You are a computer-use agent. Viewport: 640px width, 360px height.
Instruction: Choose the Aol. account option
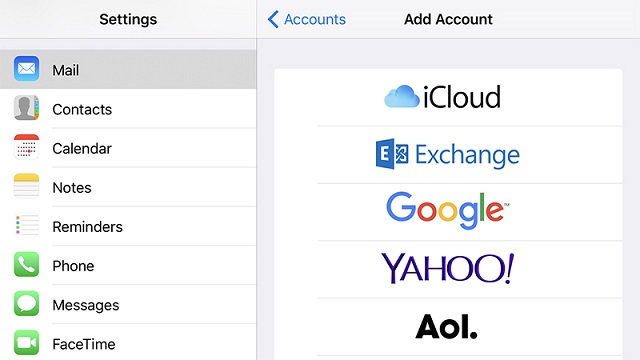tap(448, 327)
